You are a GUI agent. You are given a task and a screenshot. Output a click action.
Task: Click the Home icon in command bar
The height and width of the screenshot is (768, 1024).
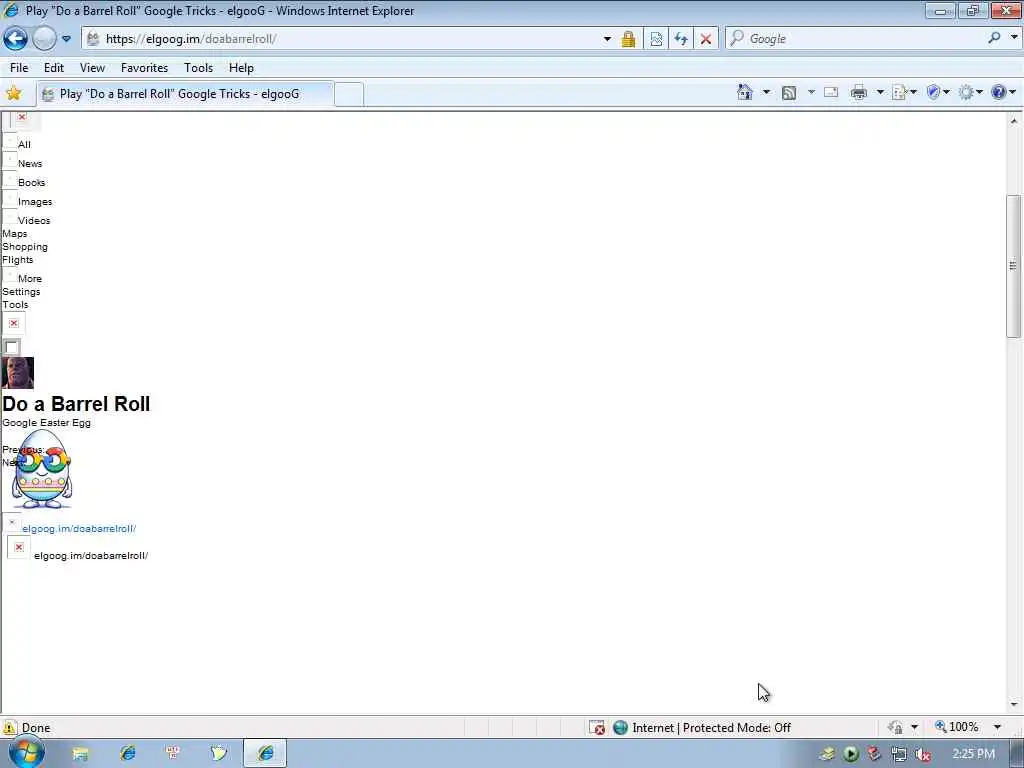tap(744, 92)
